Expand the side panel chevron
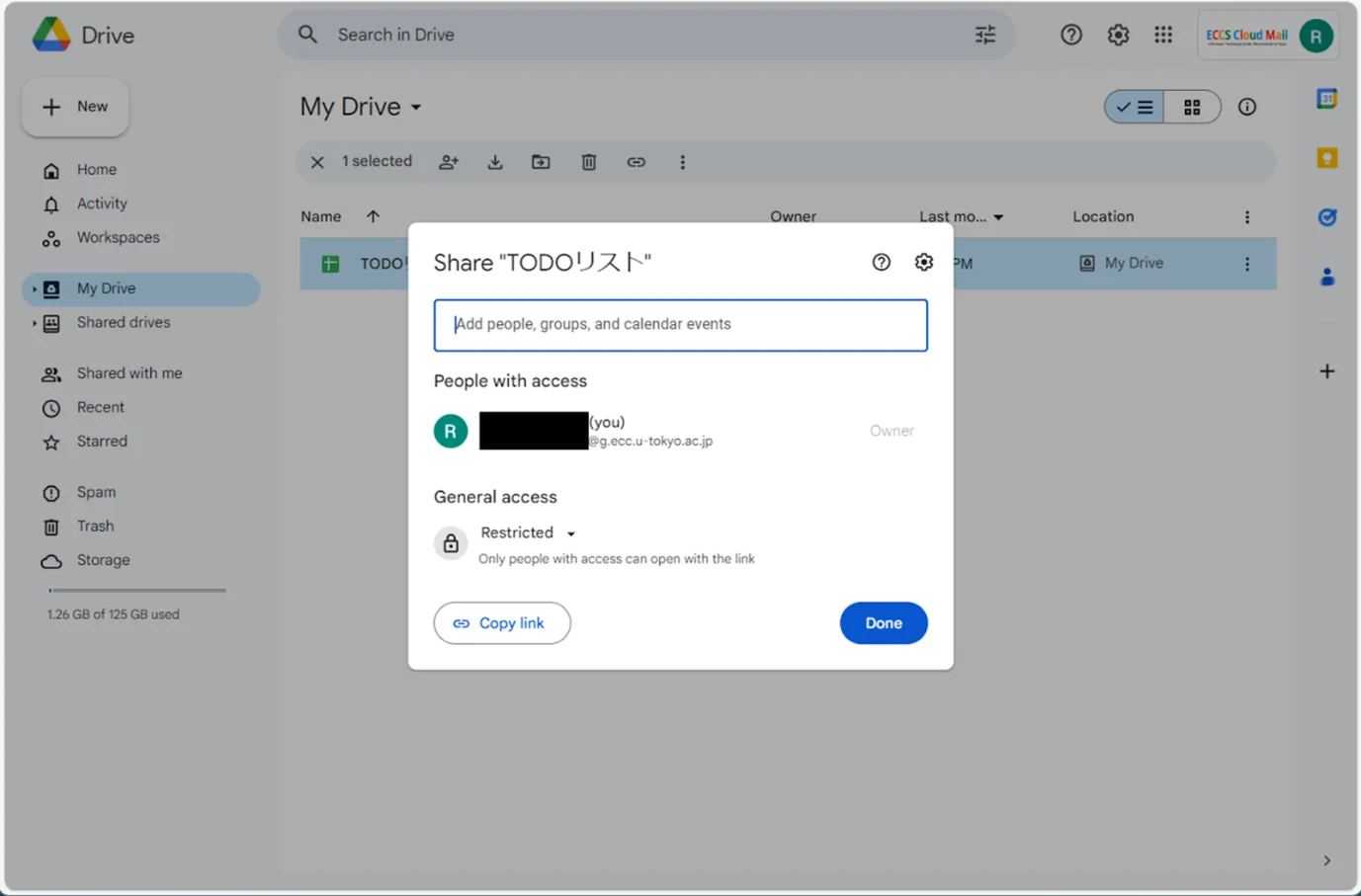Screen dimensions: 1361x896 point(1327,860)
